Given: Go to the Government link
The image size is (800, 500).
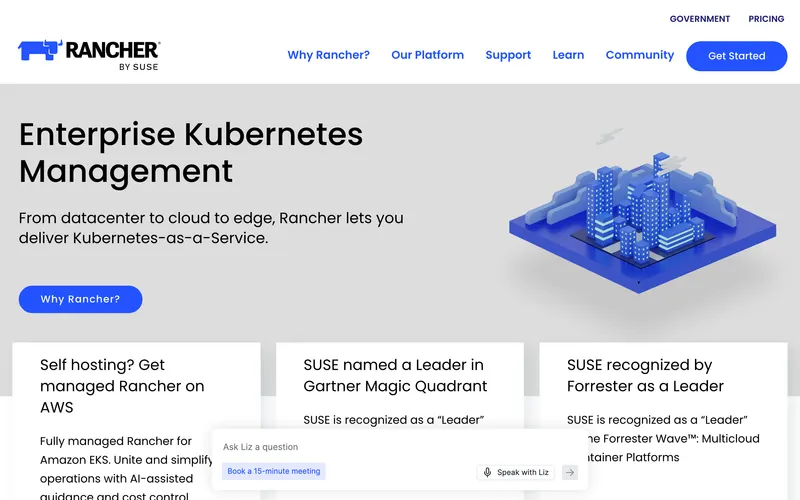Looking at the screenshot, I should pos(699,19).
